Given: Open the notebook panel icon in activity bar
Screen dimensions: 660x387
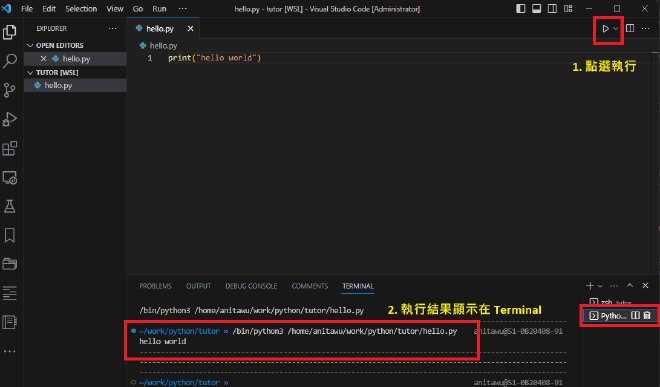Looking at the screenshot, I should [x=10, y=322].
